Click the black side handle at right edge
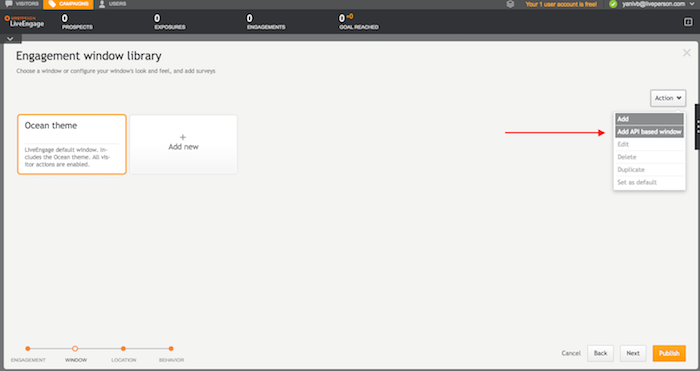This screenshot has width=700, height=371. coord(697,126)
